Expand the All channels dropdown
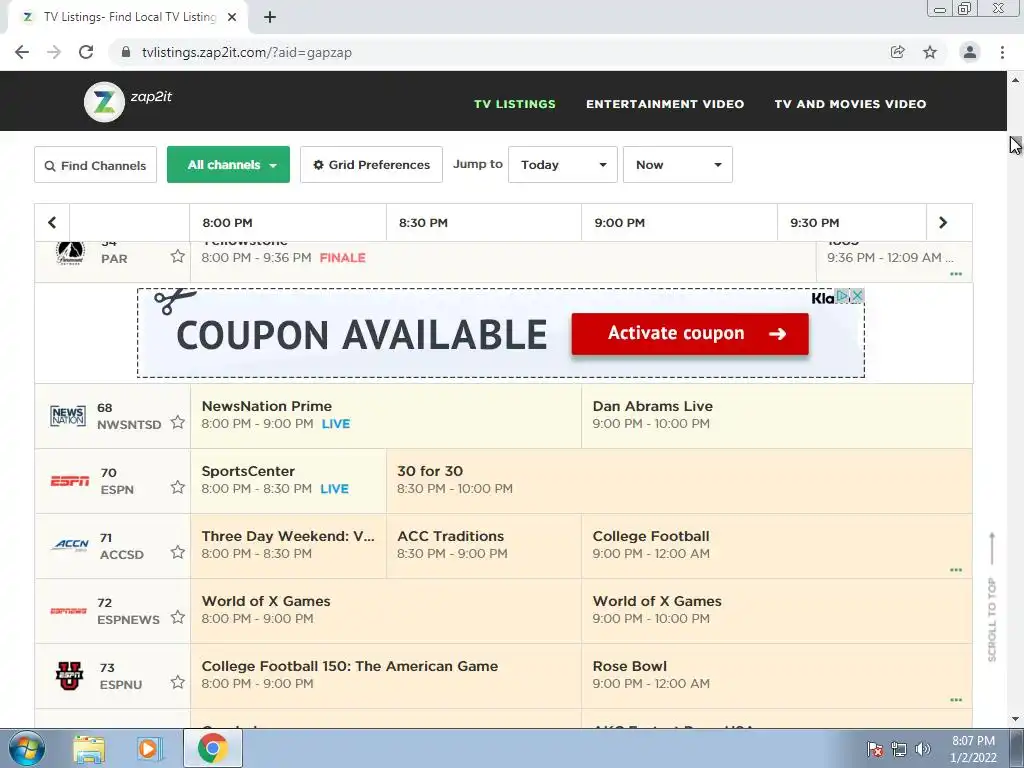 click(228, 165)
